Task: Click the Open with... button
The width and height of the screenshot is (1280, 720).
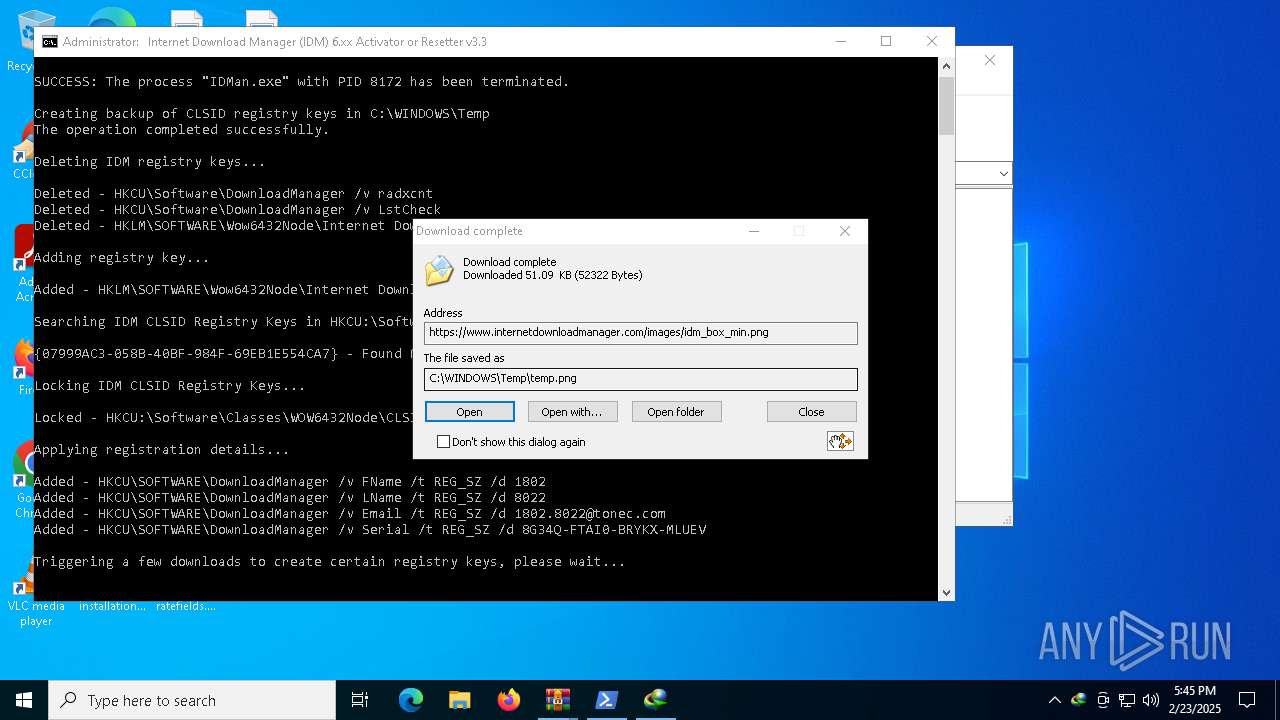Action: (571, 412)
